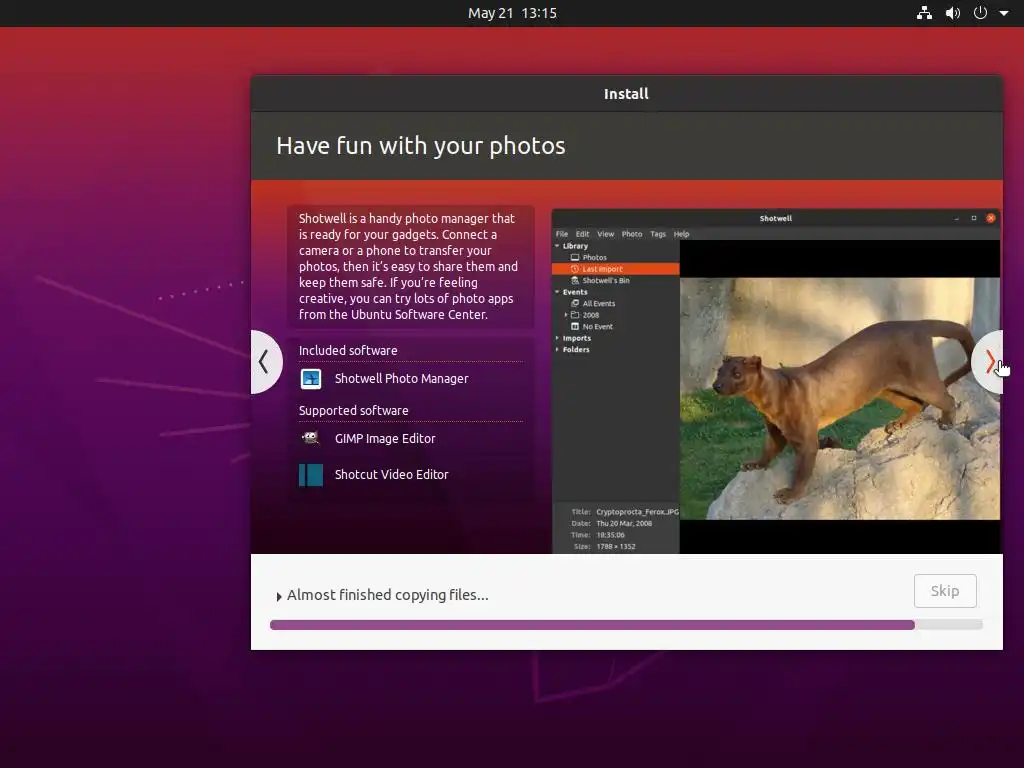Go to the next slideshow slide arrow

click(x=989, y=361)
